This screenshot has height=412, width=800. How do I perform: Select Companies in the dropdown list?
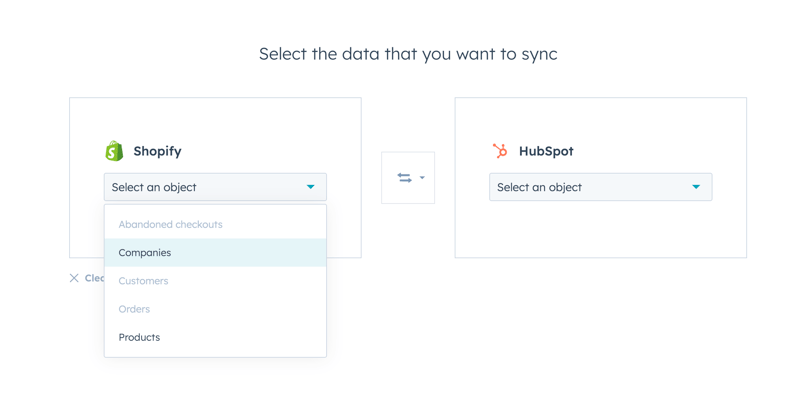coord(215,252)
